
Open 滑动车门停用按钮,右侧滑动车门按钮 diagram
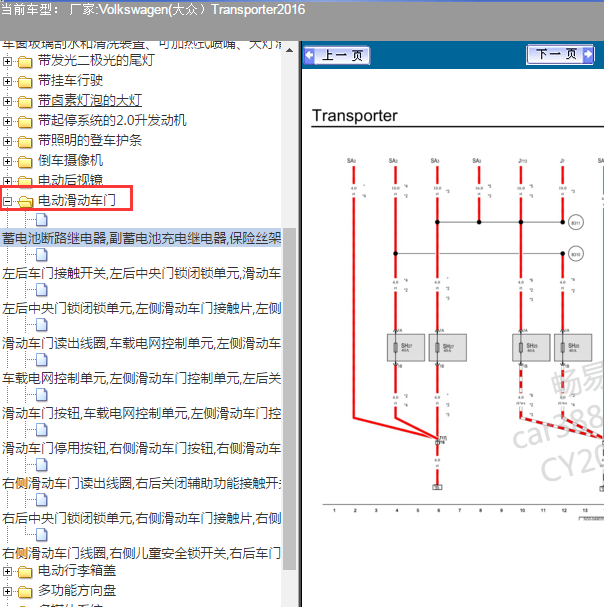141,448
